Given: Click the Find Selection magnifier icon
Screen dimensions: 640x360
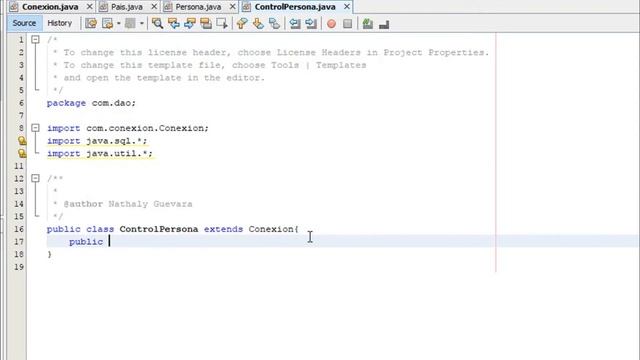Looking at the screenshot, I should click(x=157, y=24).
